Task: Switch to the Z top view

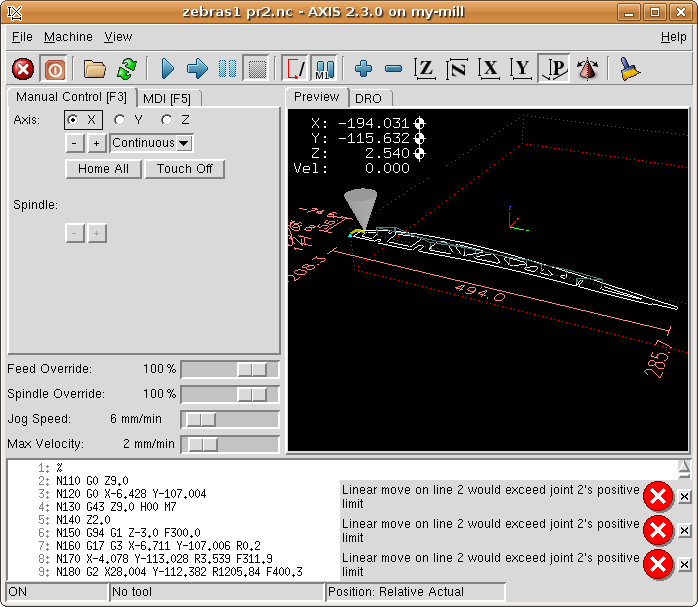Action: (x=426, y=69)
